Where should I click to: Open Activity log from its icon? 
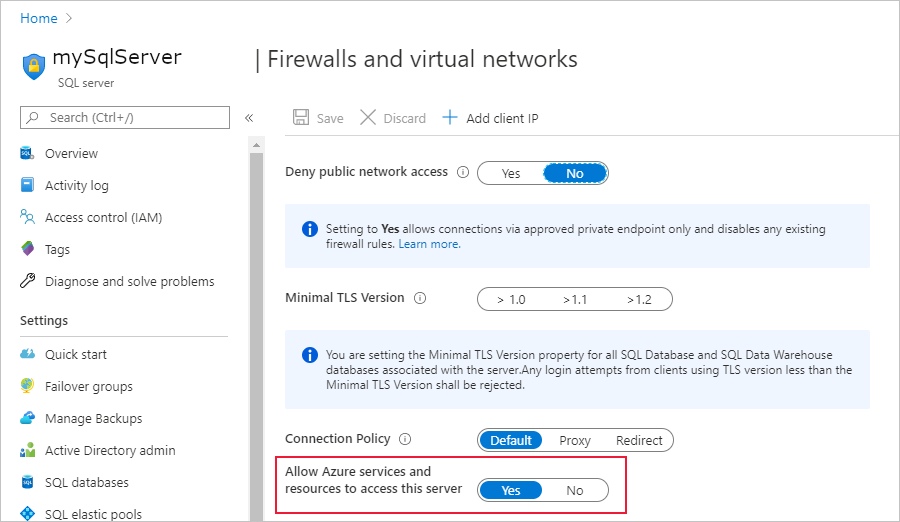(x=27, y=185)
